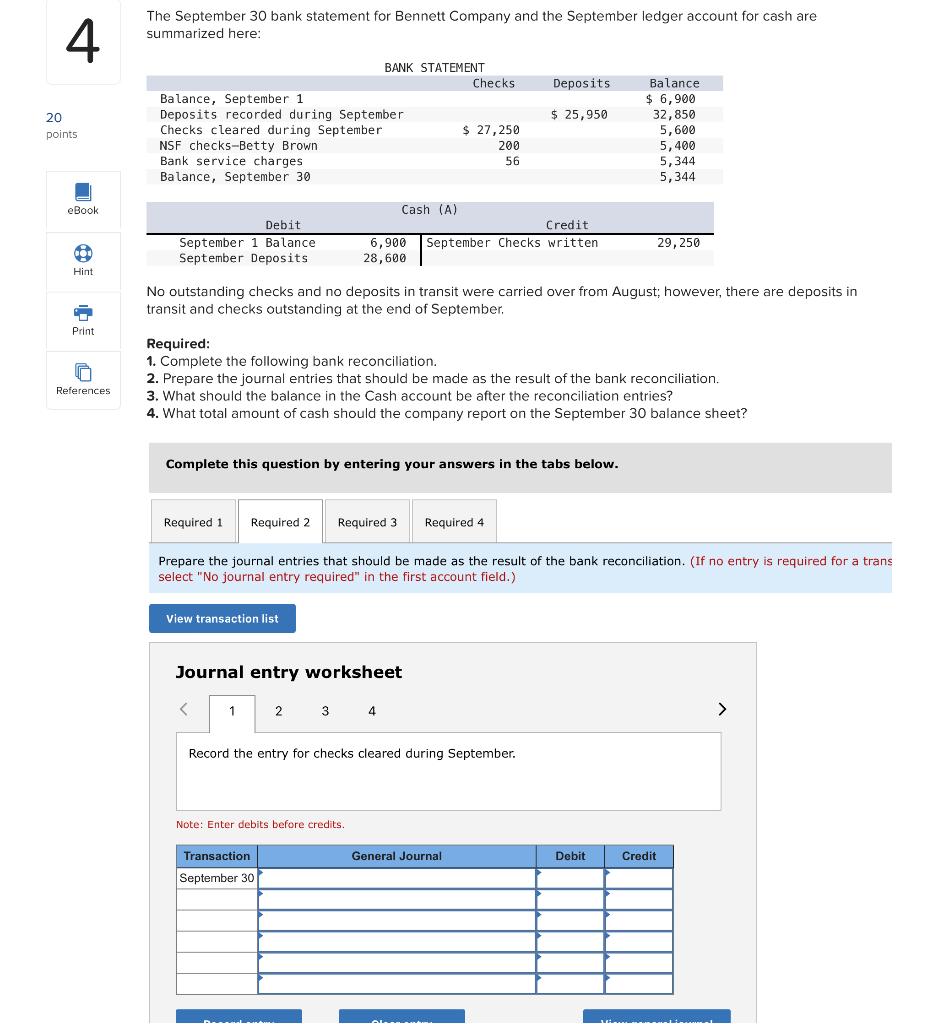Click the Credit field in first row

click(638, 878)
